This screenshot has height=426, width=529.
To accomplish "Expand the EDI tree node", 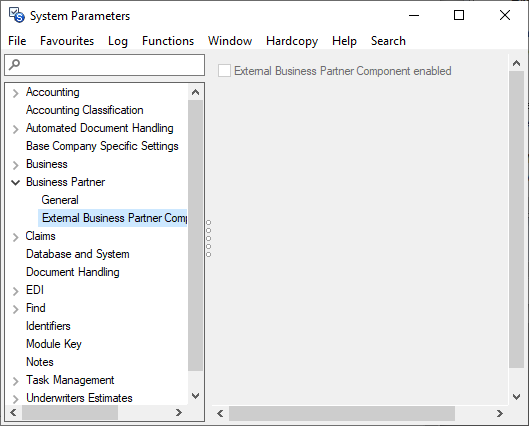I will click(x=15, y=291).
